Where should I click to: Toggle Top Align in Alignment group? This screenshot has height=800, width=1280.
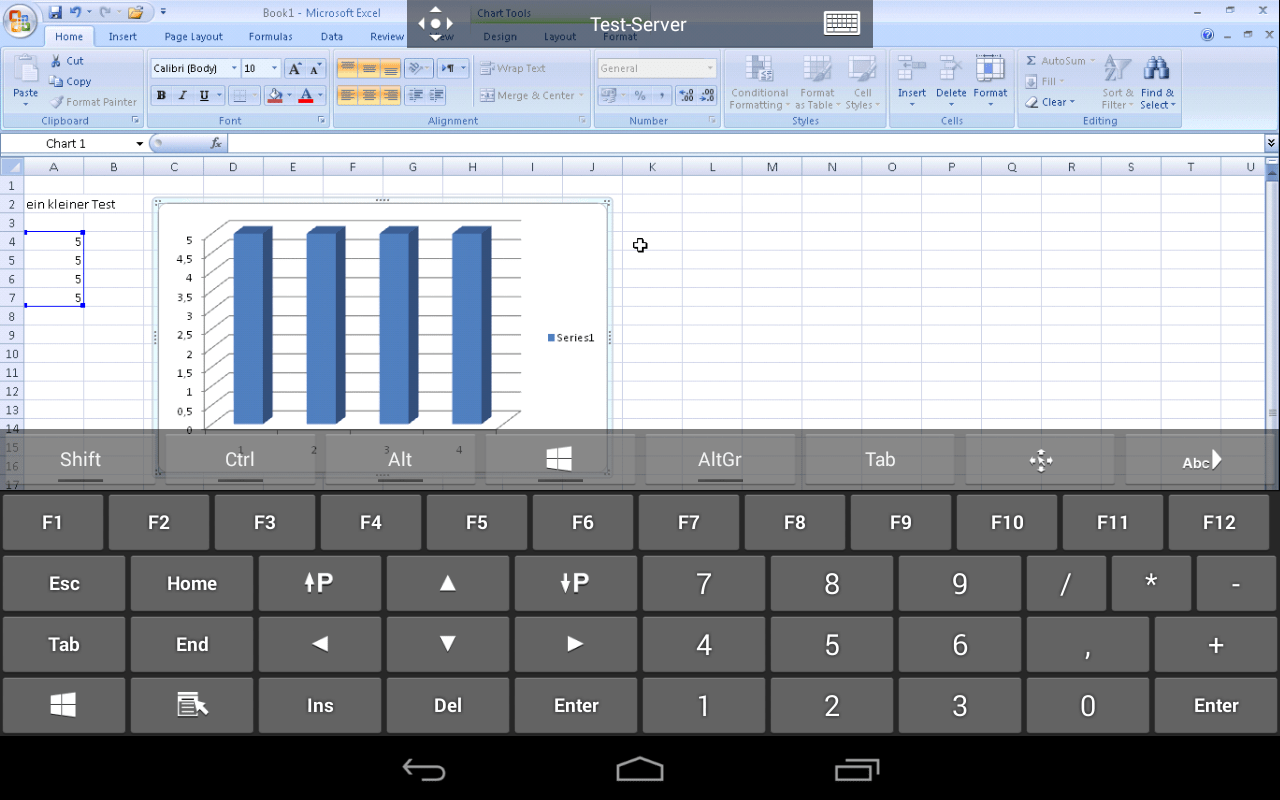347,69
